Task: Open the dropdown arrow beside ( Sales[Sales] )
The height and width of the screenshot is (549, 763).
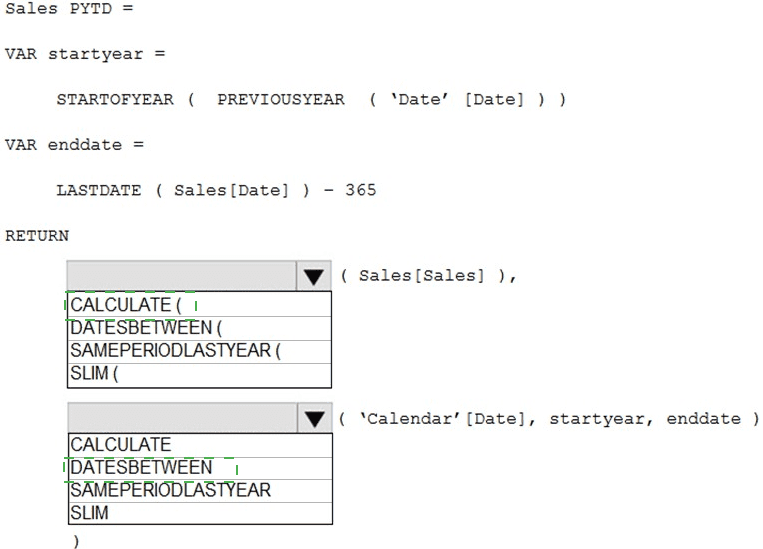Action: pyautogui.click(x=314, y=277)
